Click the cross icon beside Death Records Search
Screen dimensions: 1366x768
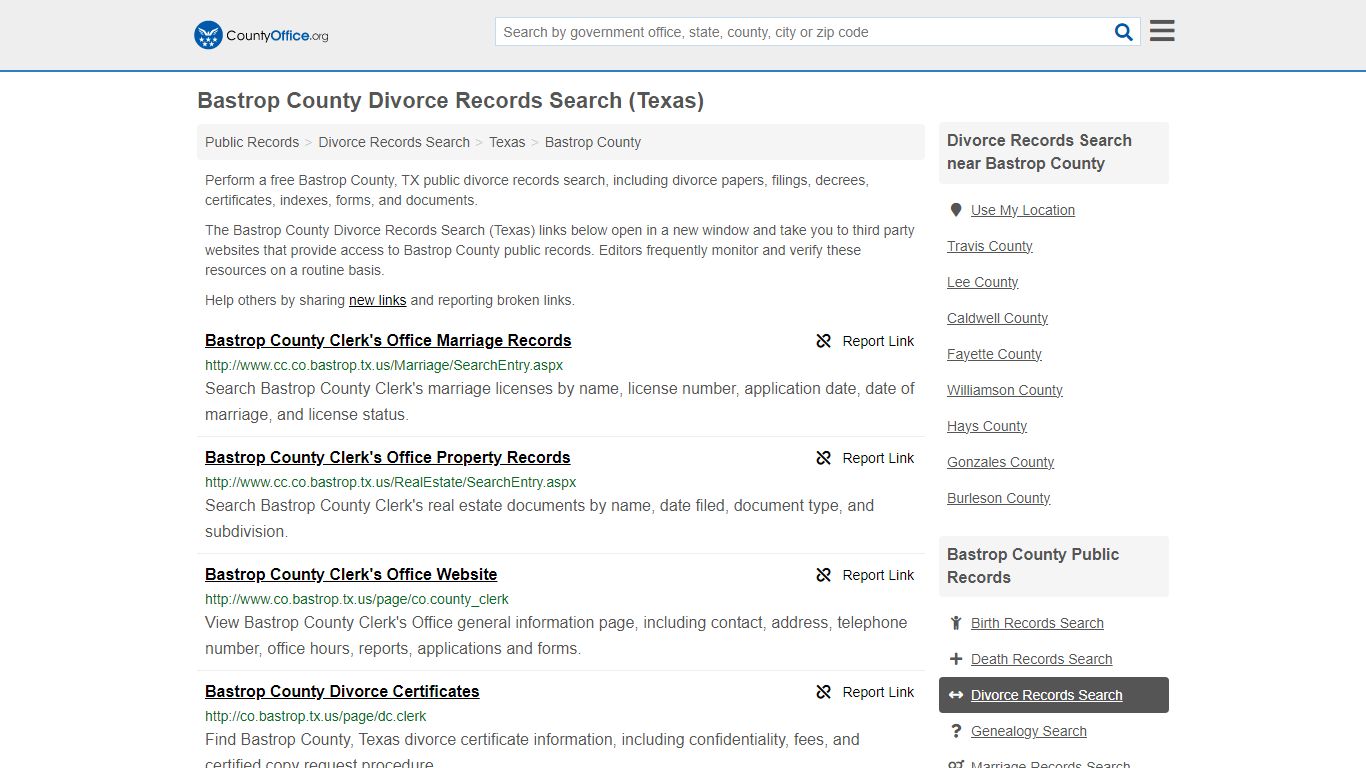(956, 659)
